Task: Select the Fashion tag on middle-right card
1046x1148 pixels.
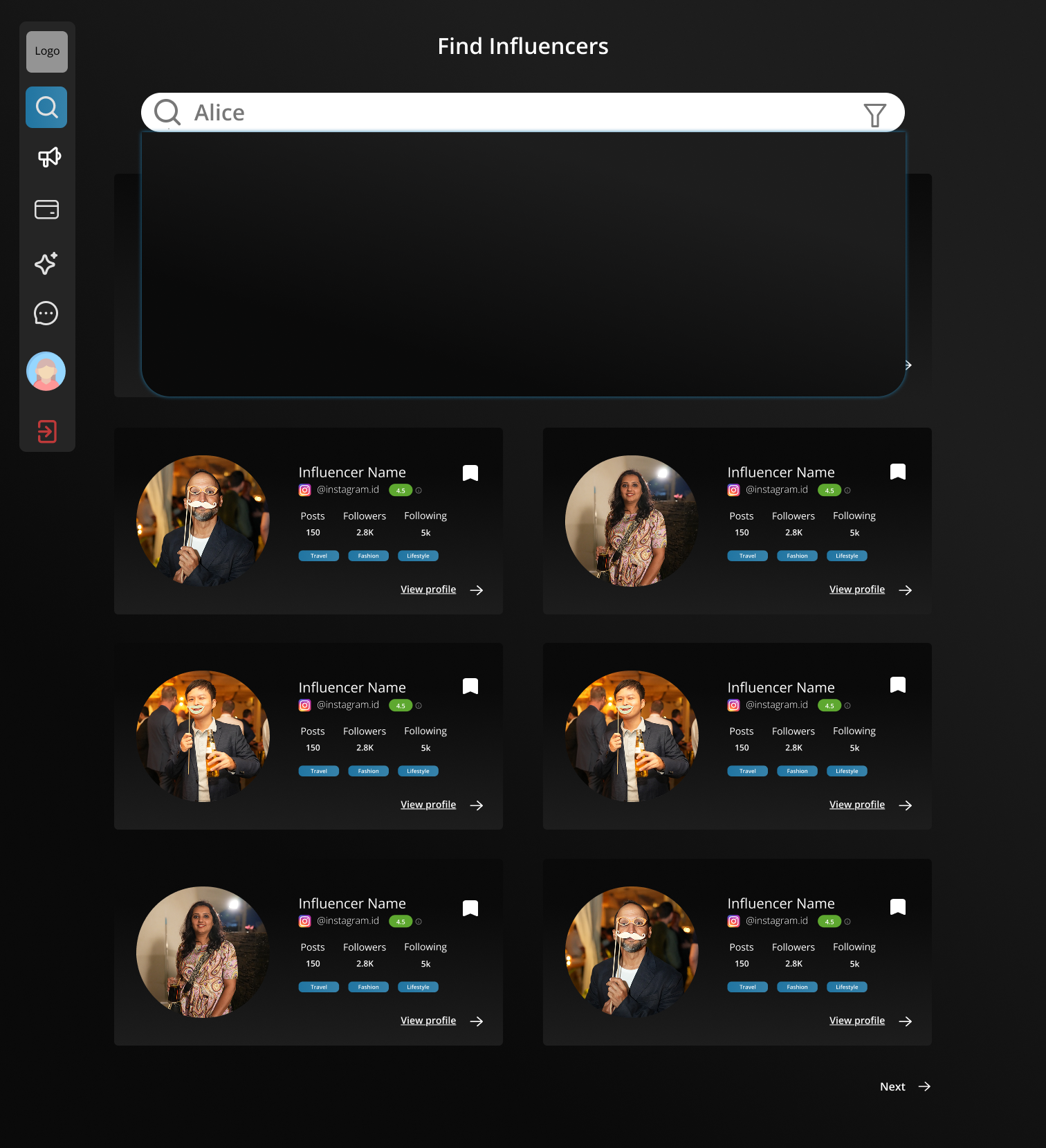Action: coord(798,771)
